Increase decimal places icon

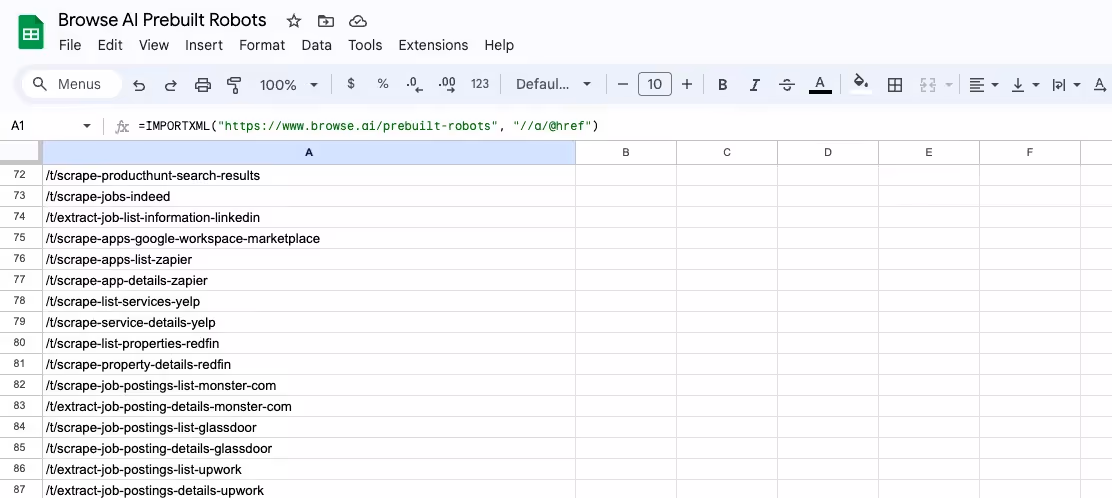pyautogui.click(x=447, y=84)
